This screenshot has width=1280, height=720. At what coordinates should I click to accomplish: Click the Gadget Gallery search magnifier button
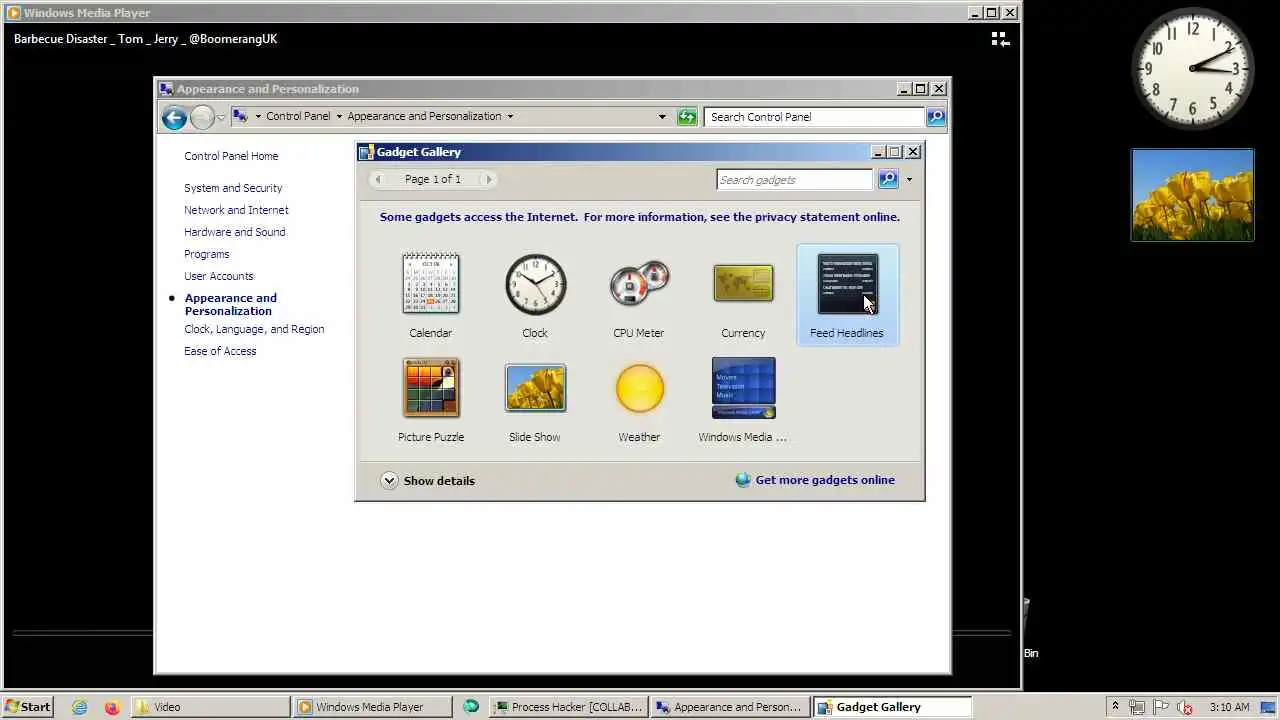pos(888,179)
